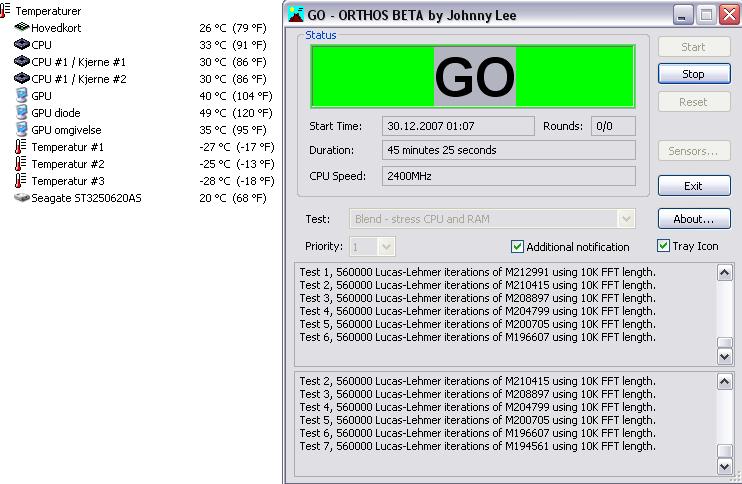The image size is (742, 484).
Task: Click the ORTHOS title bar application icon
Action: coord(296,15)
